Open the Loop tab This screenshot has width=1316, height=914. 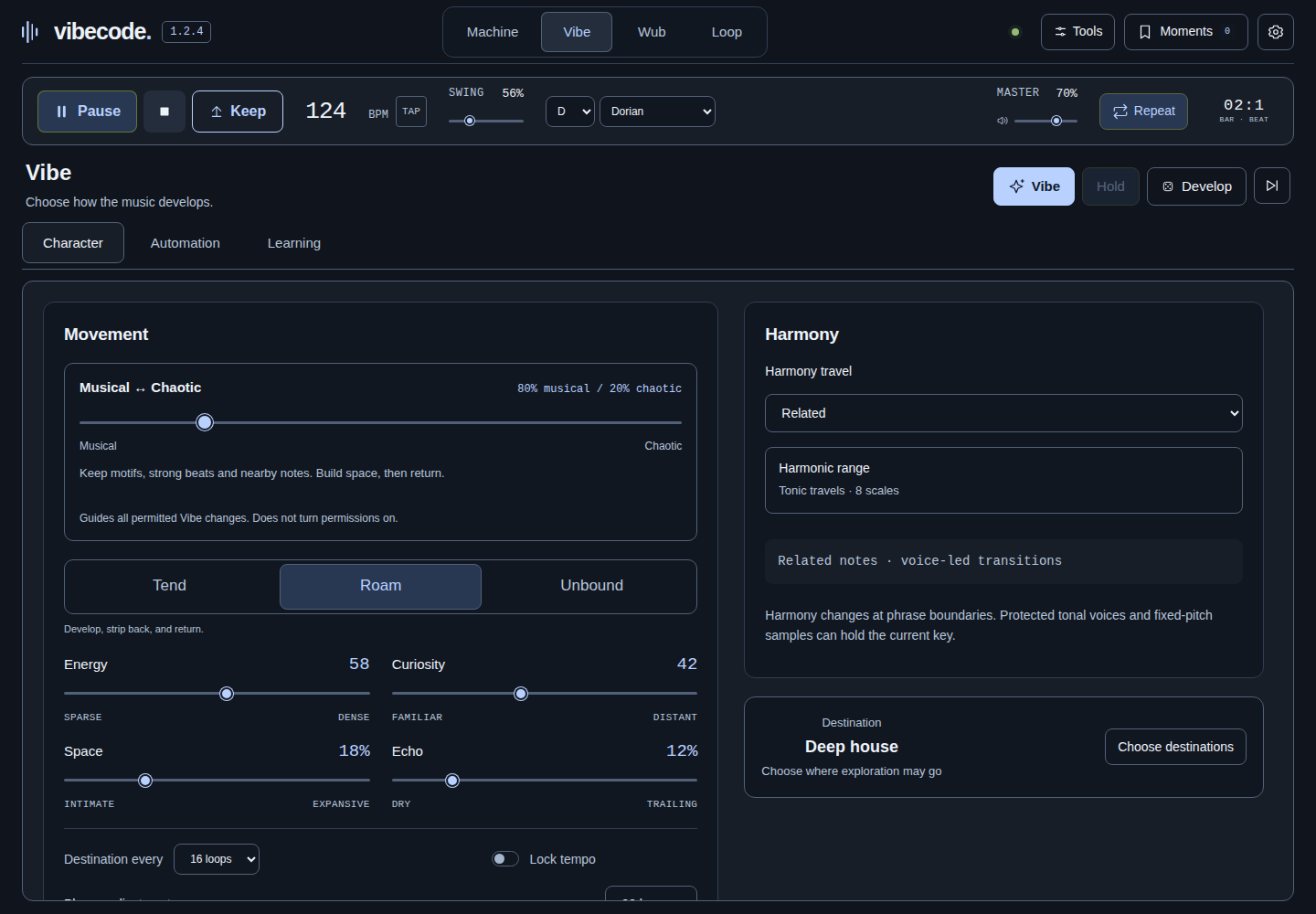727,32
